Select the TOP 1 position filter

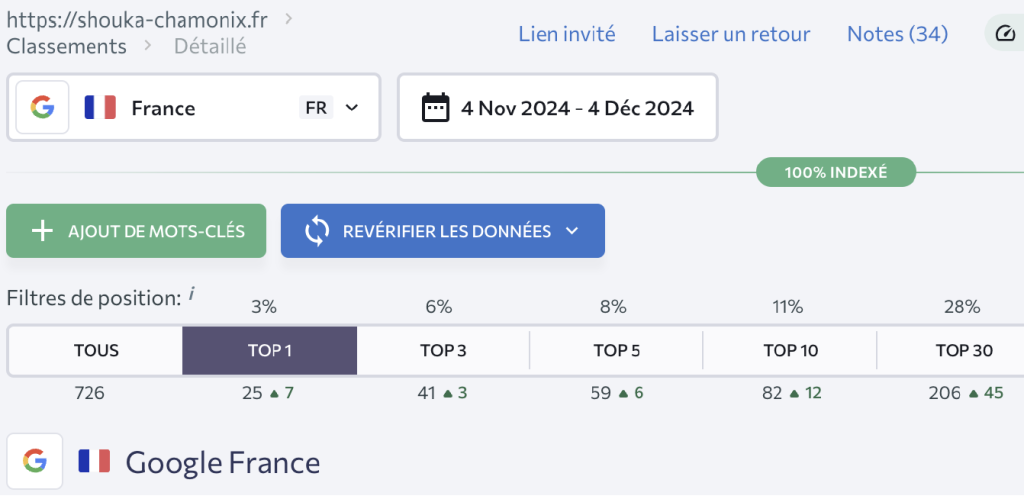[269, 350]
